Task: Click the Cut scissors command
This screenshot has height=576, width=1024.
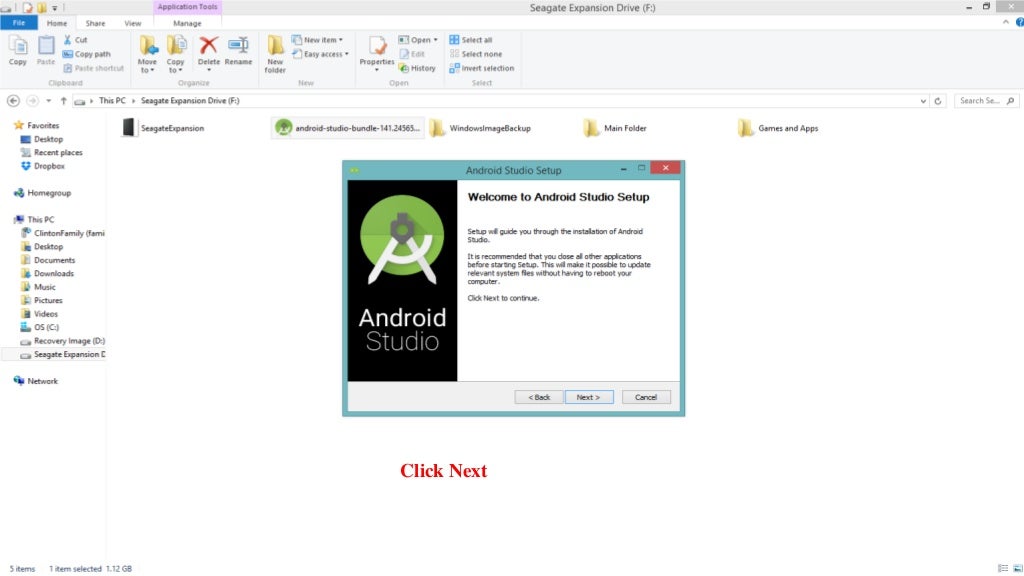Action: tap(76, 40)
